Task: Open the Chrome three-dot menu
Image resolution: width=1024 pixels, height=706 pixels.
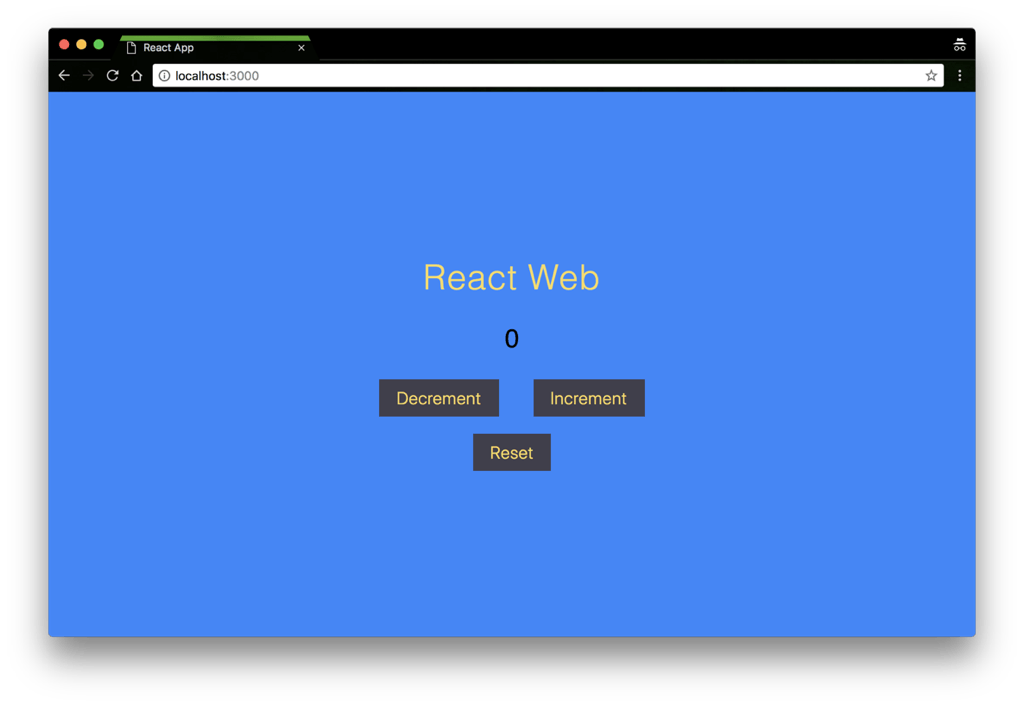Action: pyautogui.click(x=960, y=76)
